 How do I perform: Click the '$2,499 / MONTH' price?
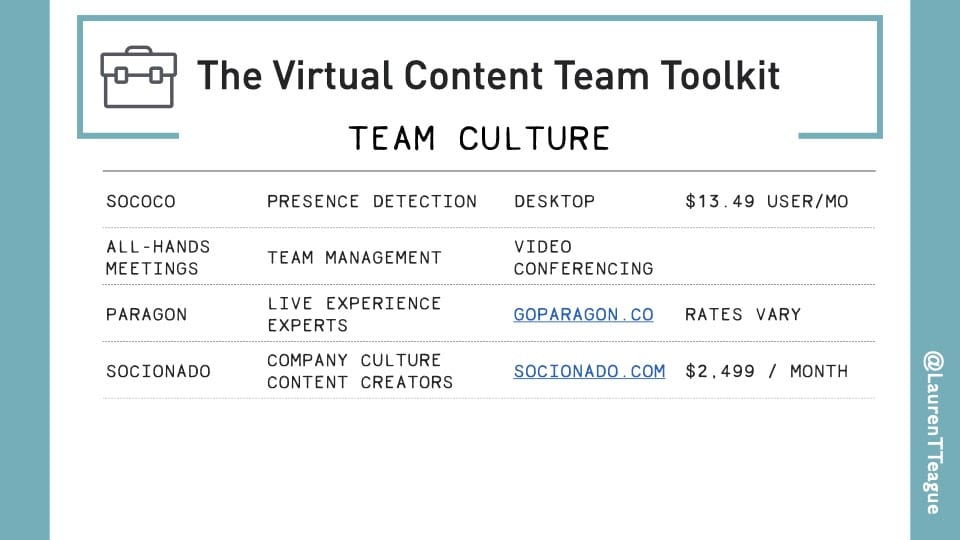(x=767, y=371)
